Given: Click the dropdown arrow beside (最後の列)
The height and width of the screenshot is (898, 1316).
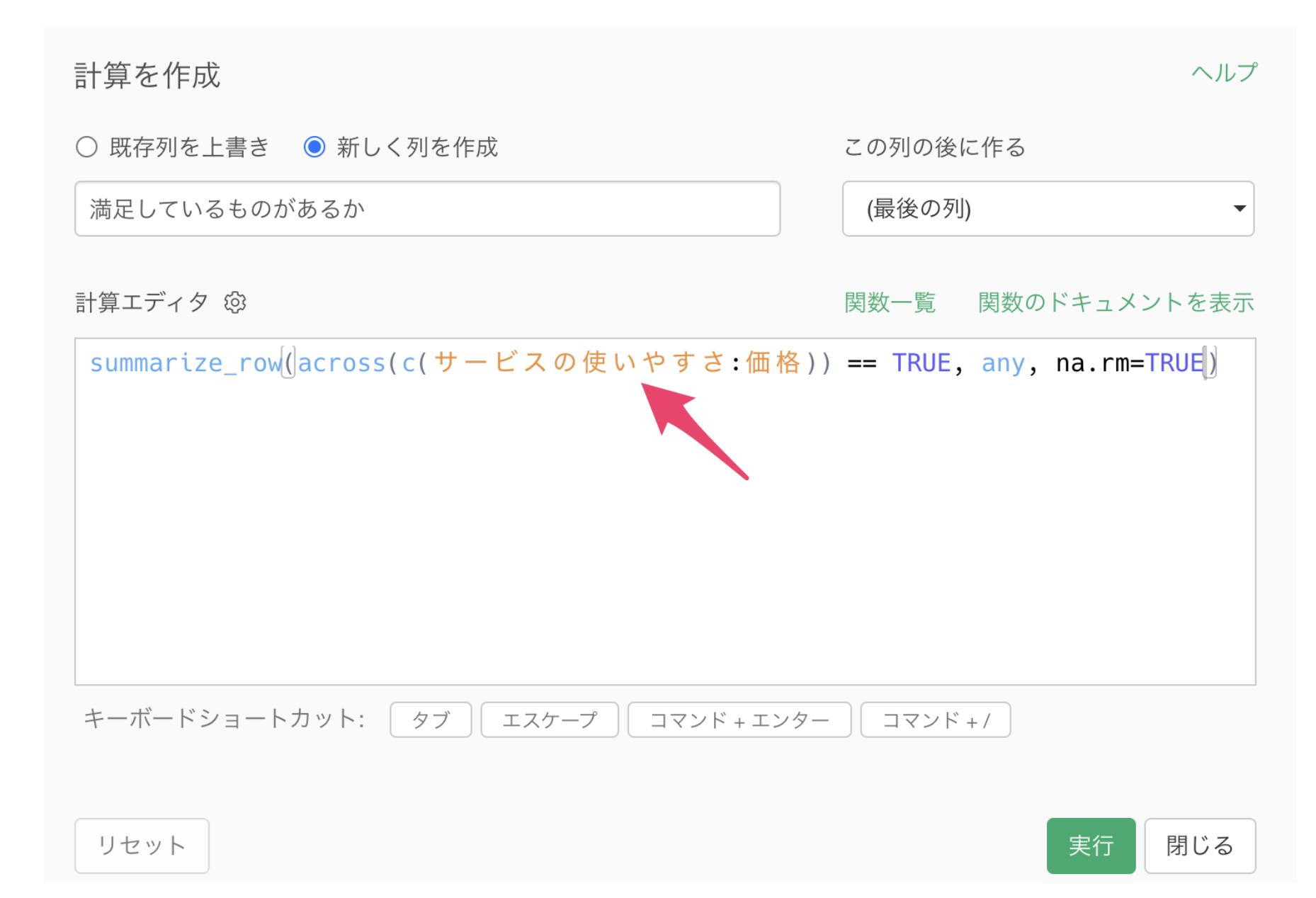Looking at the screenshot, I should point(1239,209).
